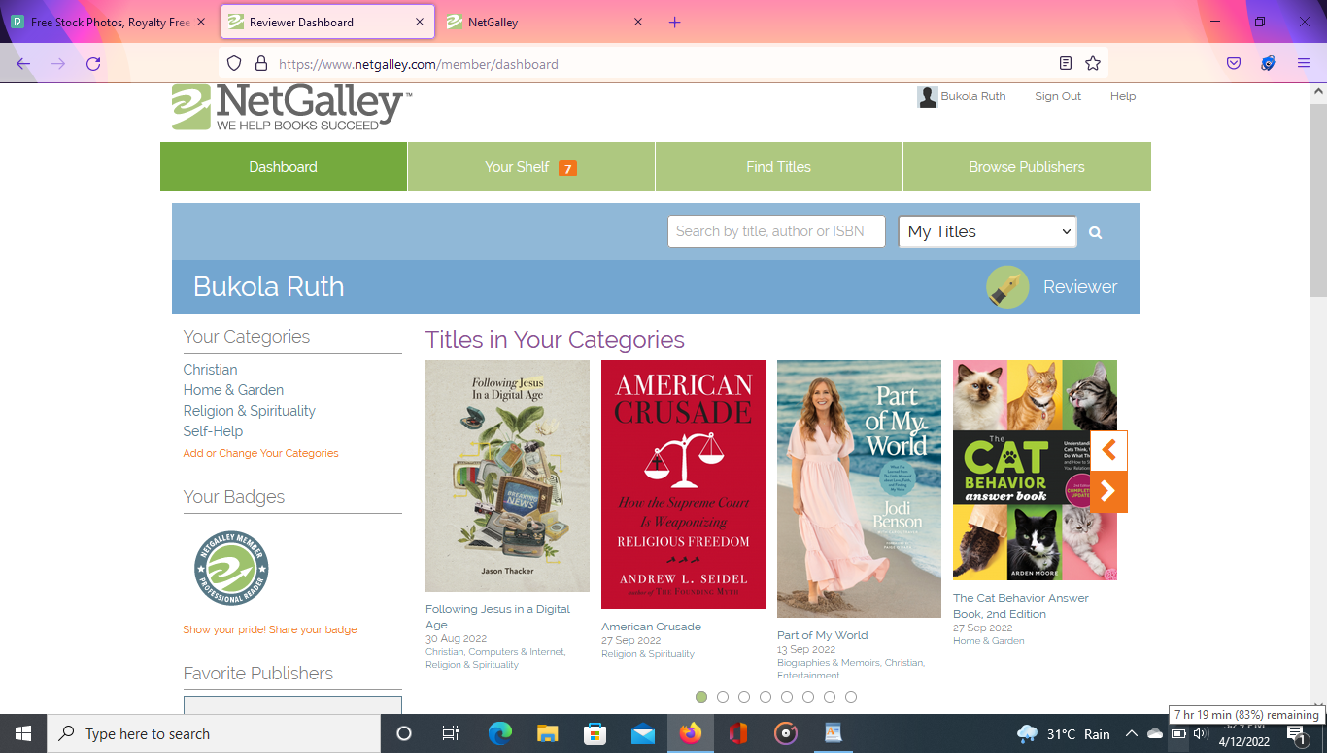The width and height of the screenshot is (1327, 753).
Task: Click Add or Change Your Categories
Action: point(261,453)
